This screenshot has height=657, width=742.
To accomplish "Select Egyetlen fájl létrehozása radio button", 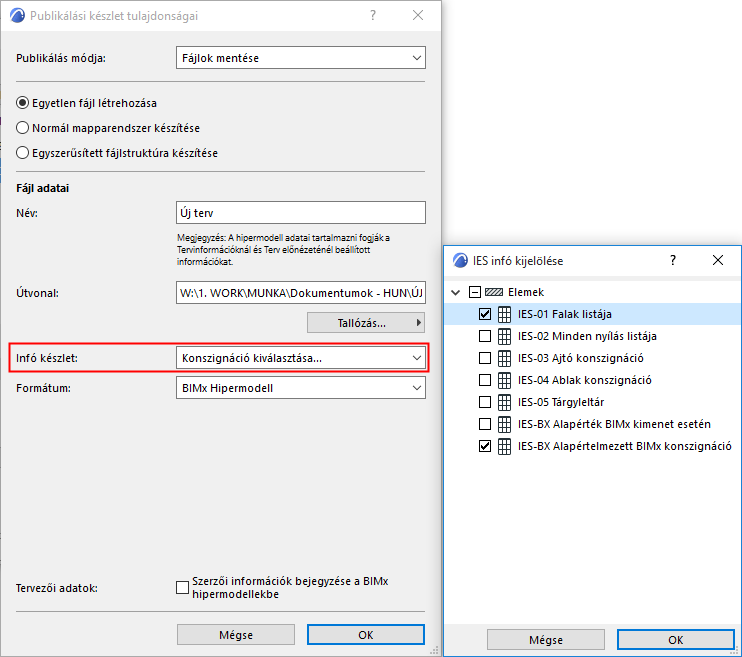I will tap(22, 103).
